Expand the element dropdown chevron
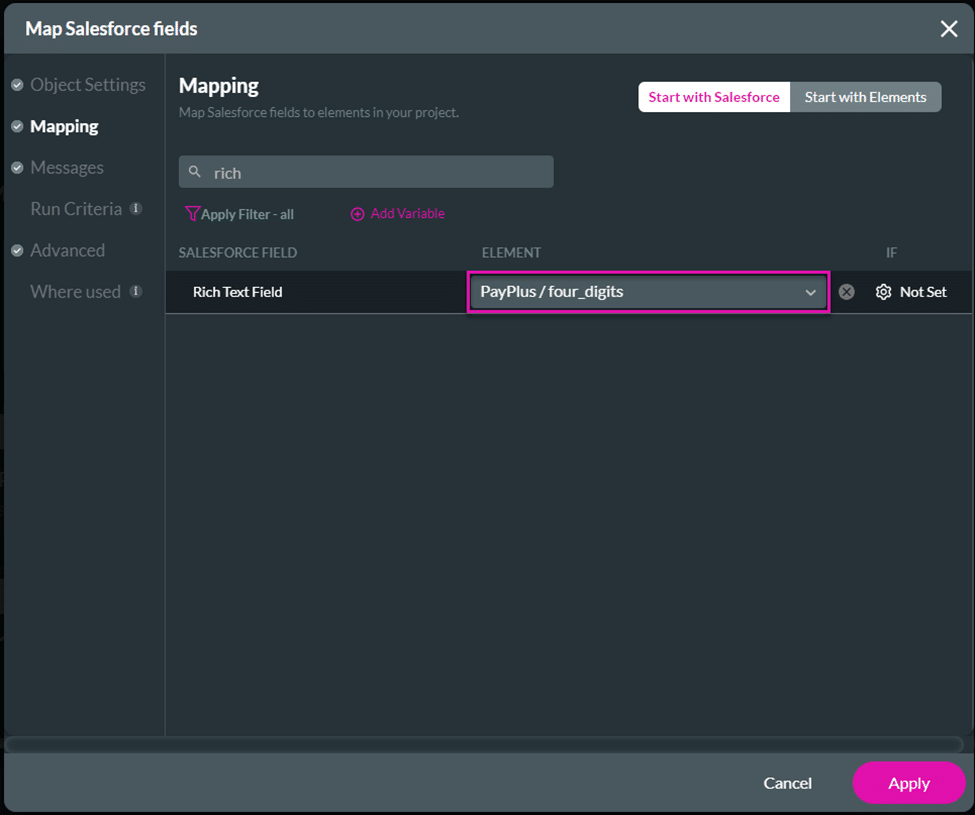Viewport: 975px width, 815px height. click(810, 292)
